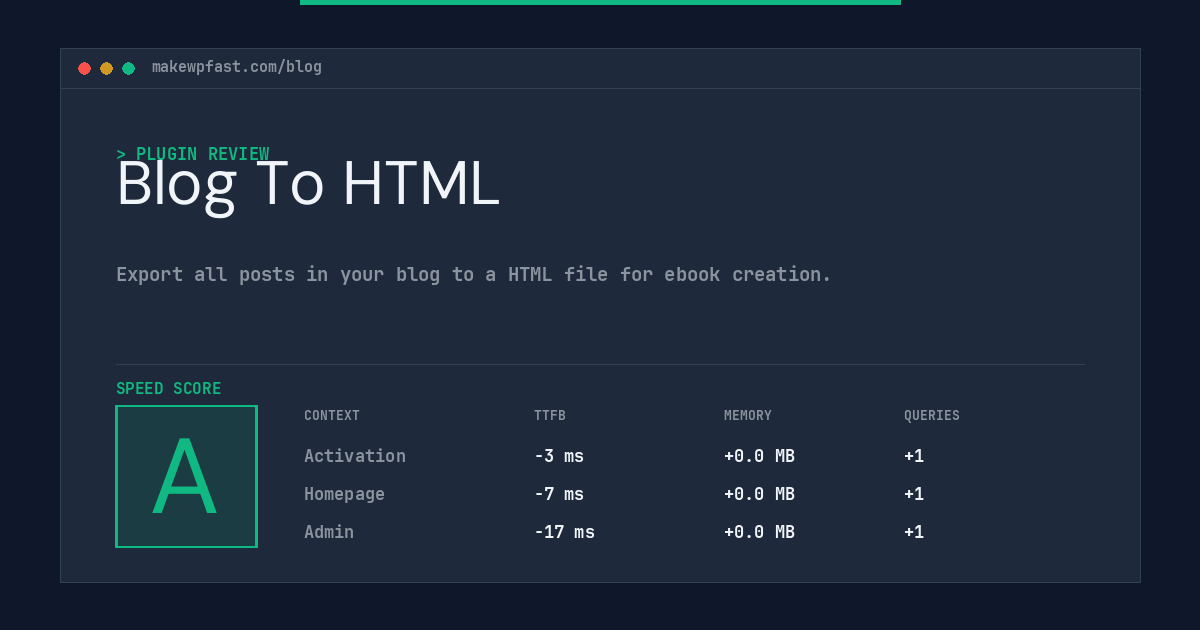Click the Activation memory value +0.0 MB
The width and height of the screenshot is (1200, 630).
tap(759, 456)
